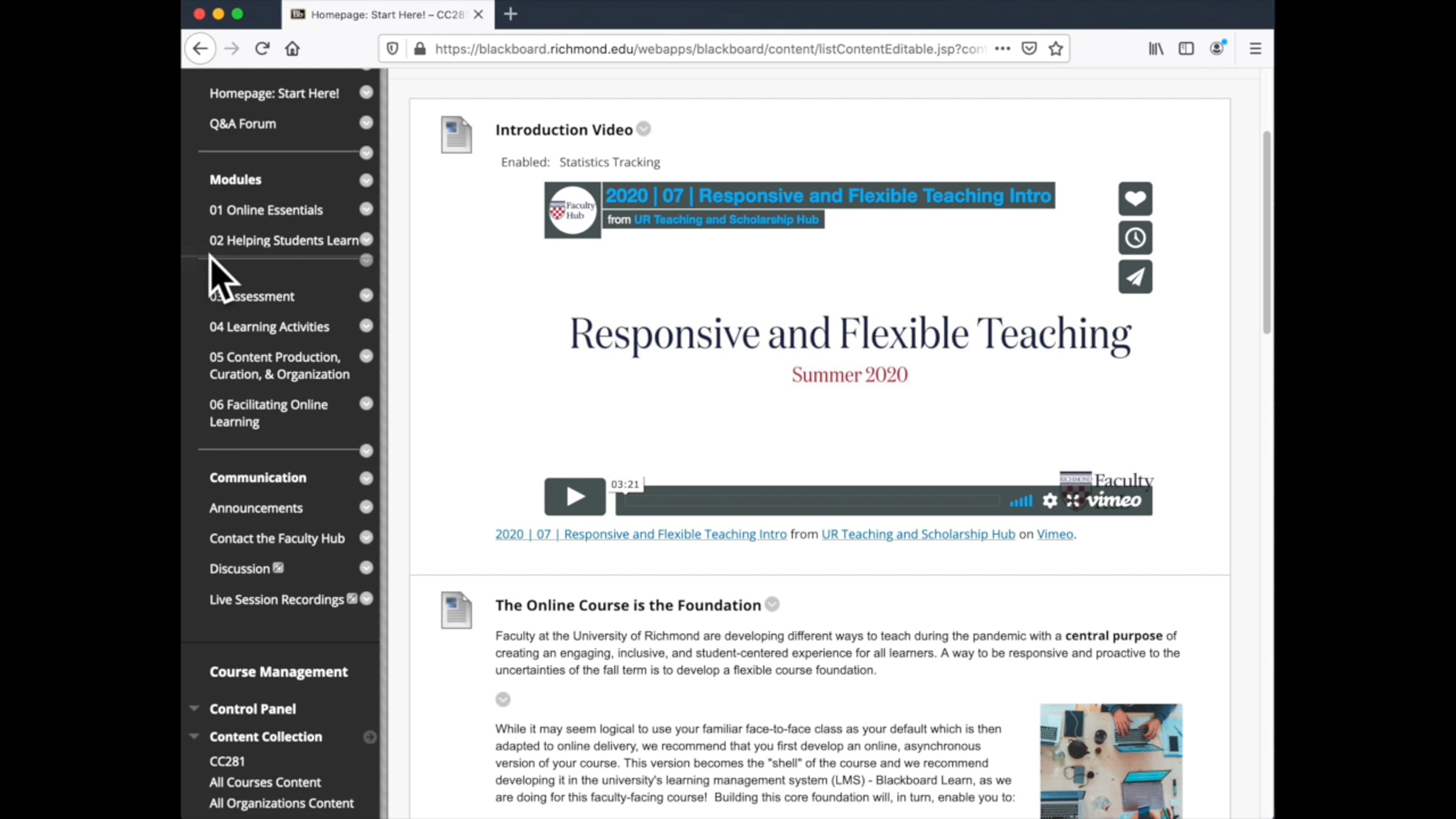Open Vimeo video settings gear
This screenshot has width=1456, height=819.
pyautogui.click(x=1050, y=500)
